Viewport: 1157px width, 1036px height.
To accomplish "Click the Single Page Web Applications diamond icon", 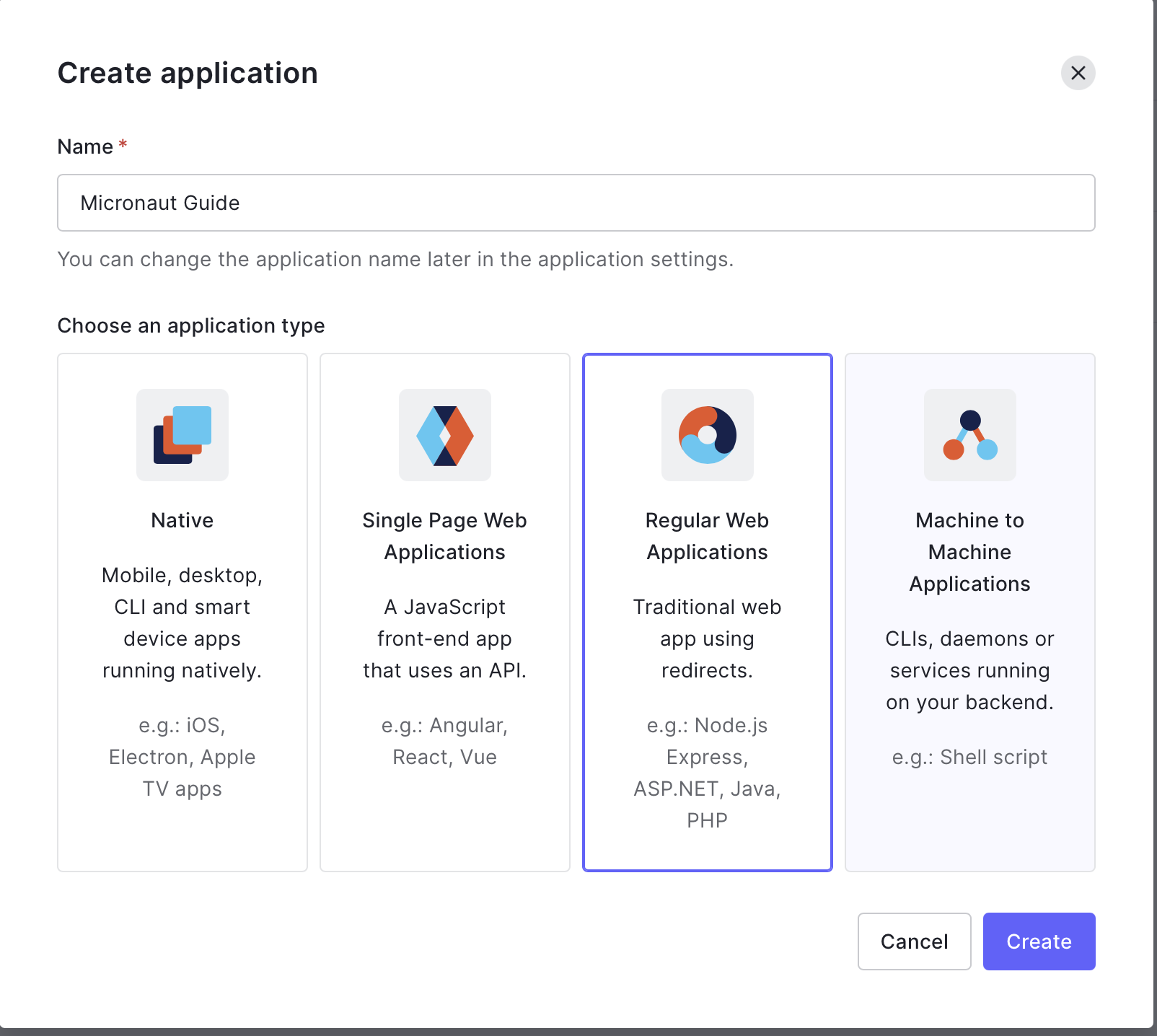I will tap(445, 435).
